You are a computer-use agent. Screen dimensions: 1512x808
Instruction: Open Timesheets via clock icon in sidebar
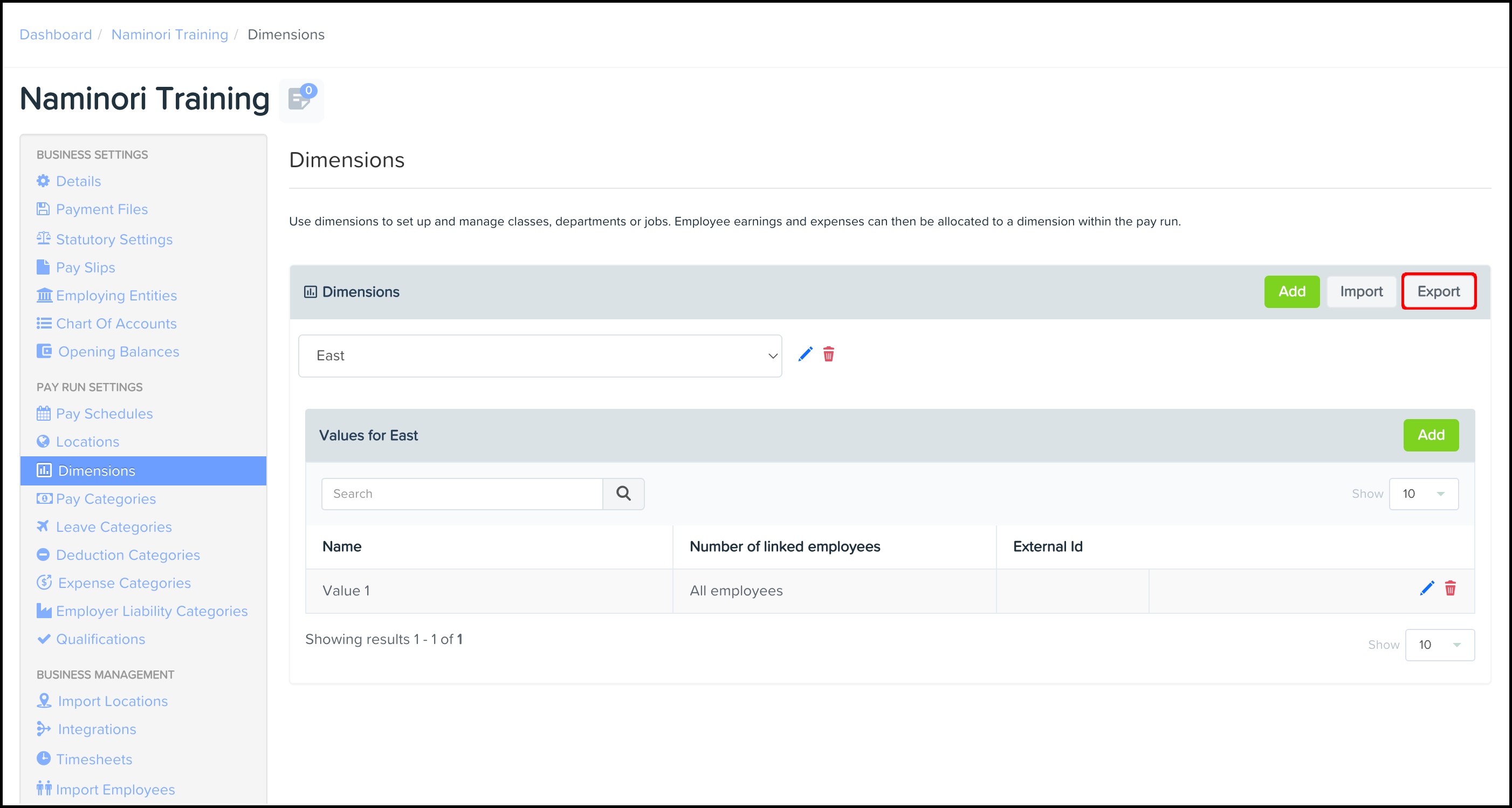pyautogui.click(x=44, y=759)
